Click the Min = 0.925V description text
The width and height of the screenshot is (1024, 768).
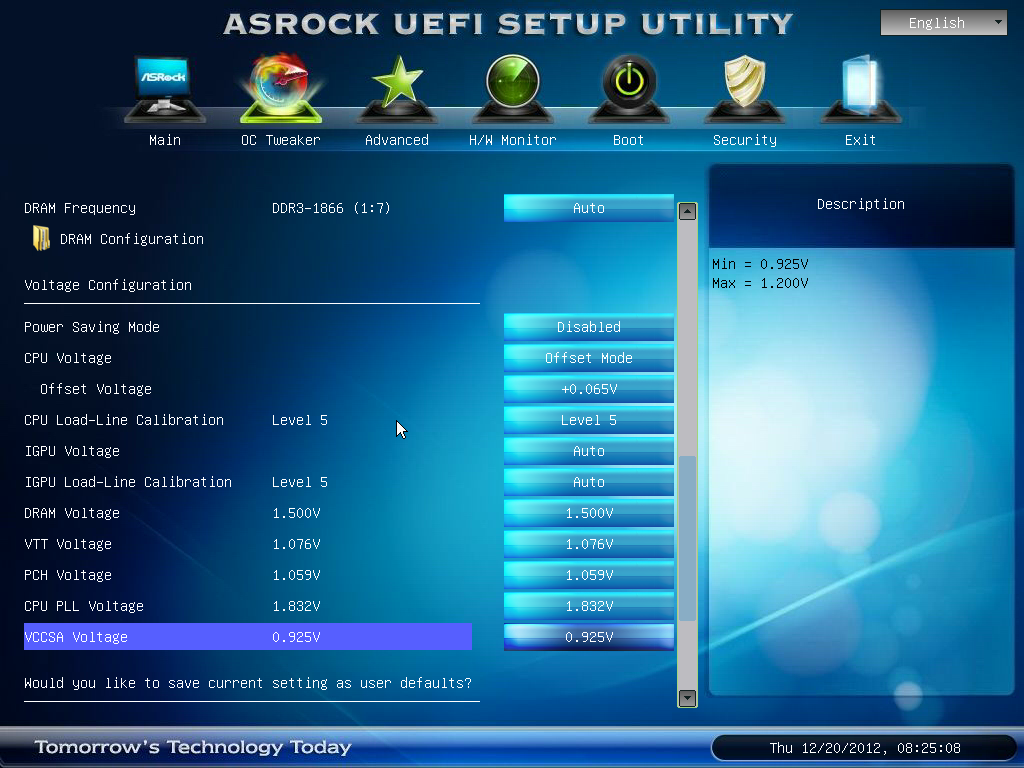pyautogui.click(x=760, y=264)
